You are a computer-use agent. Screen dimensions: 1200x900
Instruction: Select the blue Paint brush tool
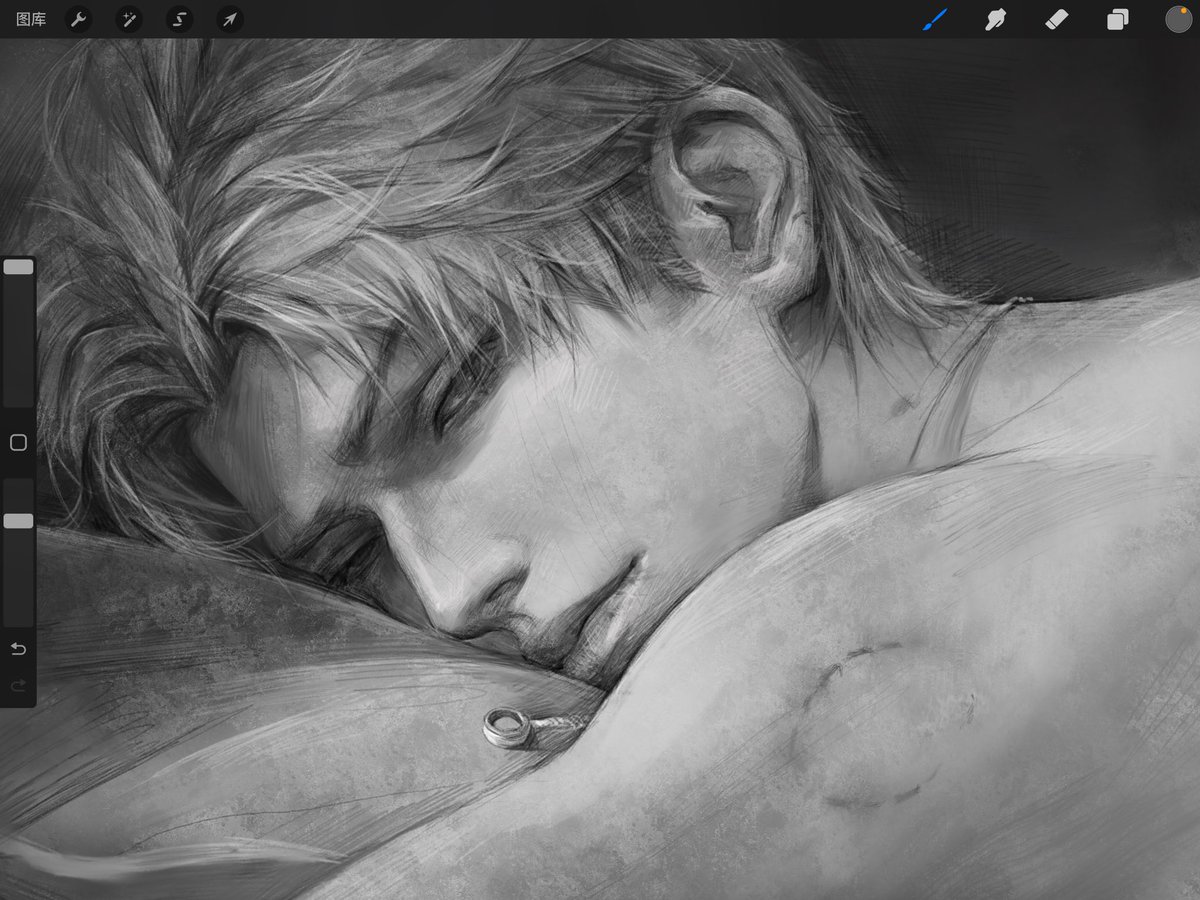pyautogui.click(x=934, y=19)
